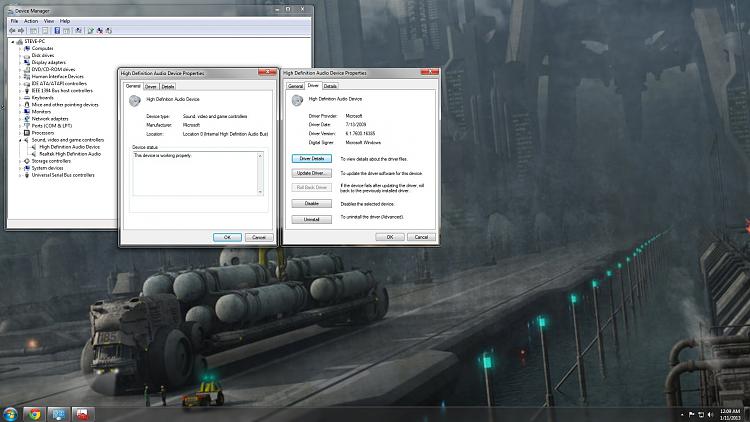Click the Scan for hardware changes toolbar icon

click(x=78, y=31)
